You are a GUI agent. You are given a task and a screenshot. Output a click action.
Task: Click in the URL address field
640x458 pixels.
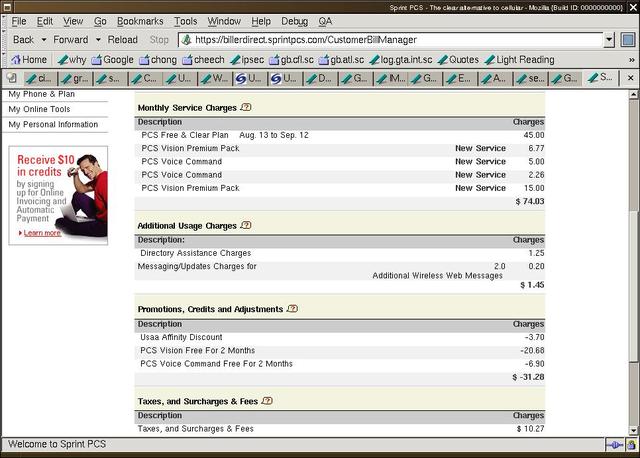pos(392,40)
